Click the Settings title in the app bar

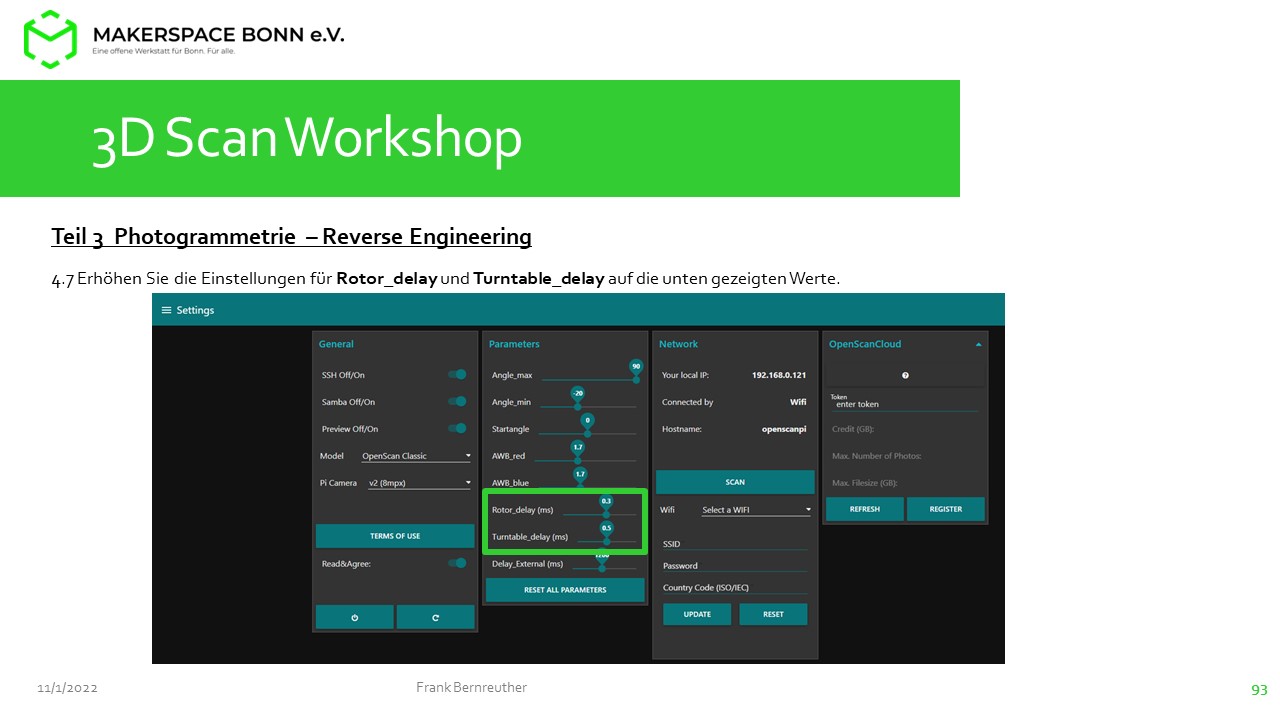tap(195, 310)
